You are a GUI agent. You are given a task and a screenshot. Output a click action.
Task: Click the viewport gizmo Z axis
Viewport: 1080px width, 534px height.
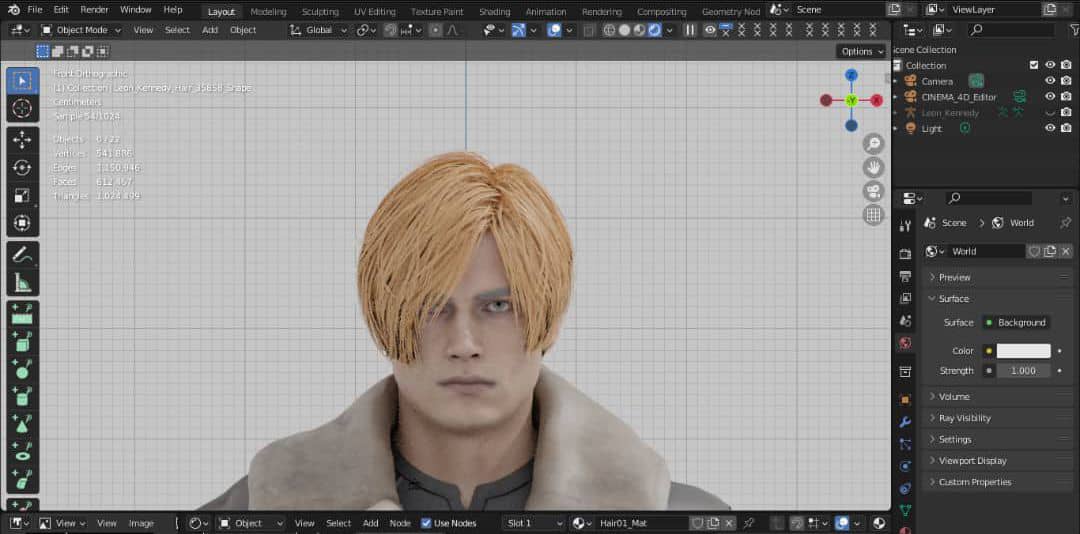coord(851,75)
